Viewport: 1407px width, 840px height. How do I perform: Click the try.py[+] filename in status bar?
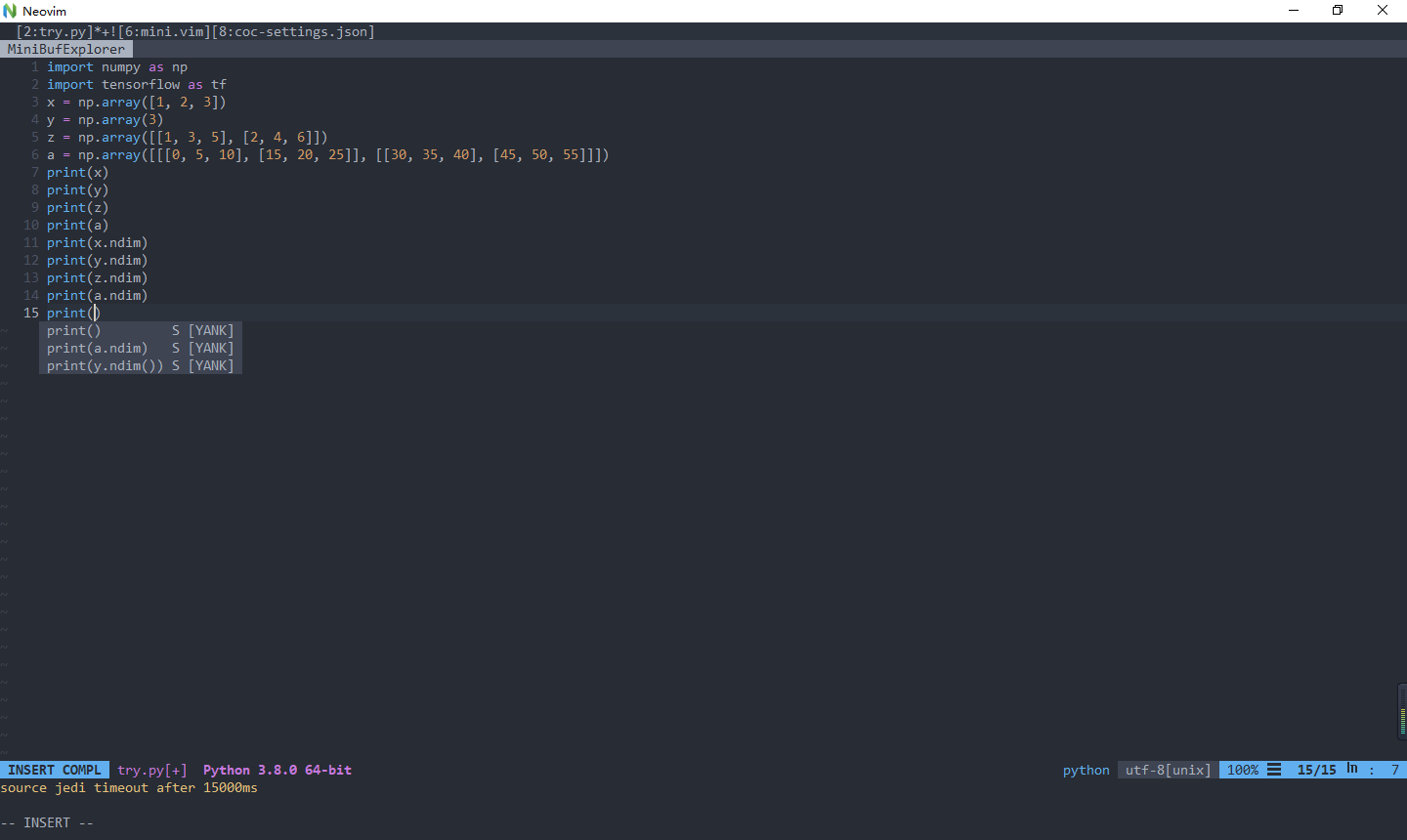tap(151, 770)
